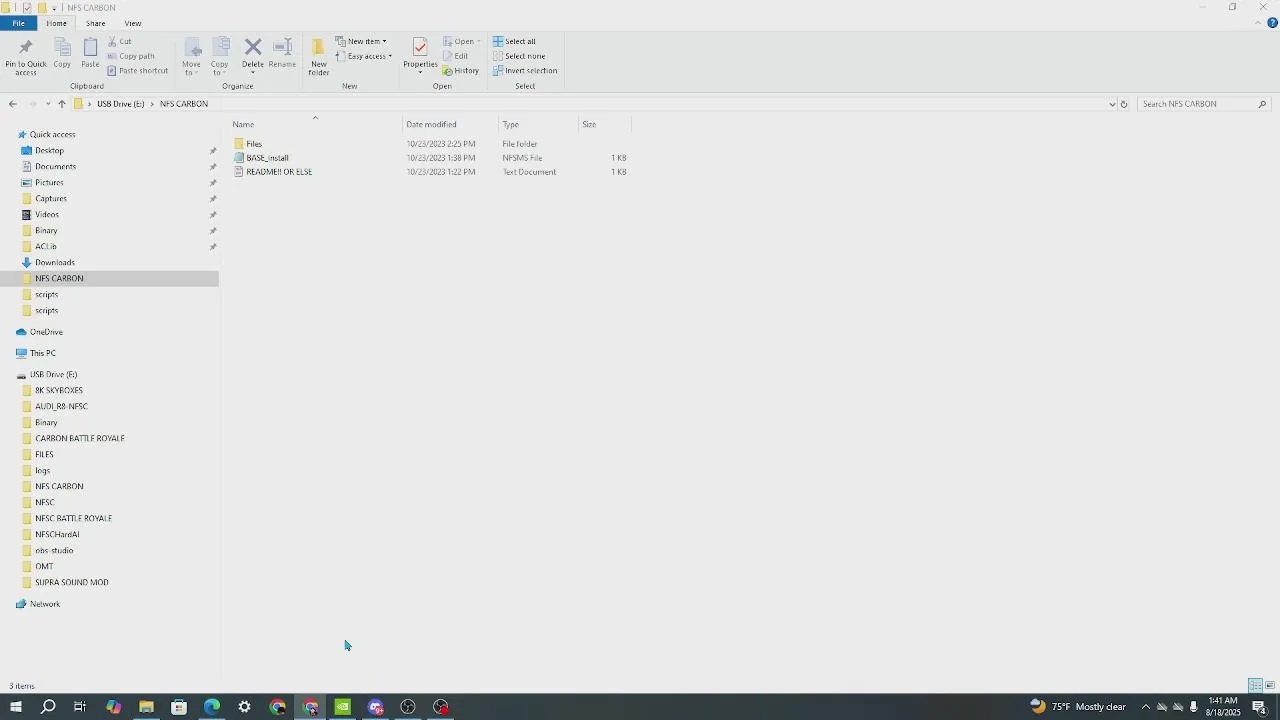The width and height of the screenshot is (1280, 720).
Task: Select Downloads in navigation pane
Action: click(55, 262)
